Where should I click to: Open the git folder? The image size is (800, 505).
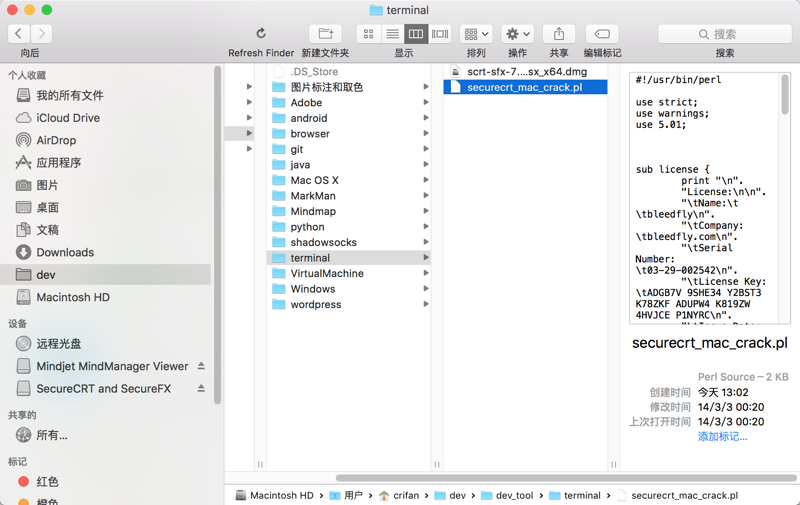[x=348, y=149]
